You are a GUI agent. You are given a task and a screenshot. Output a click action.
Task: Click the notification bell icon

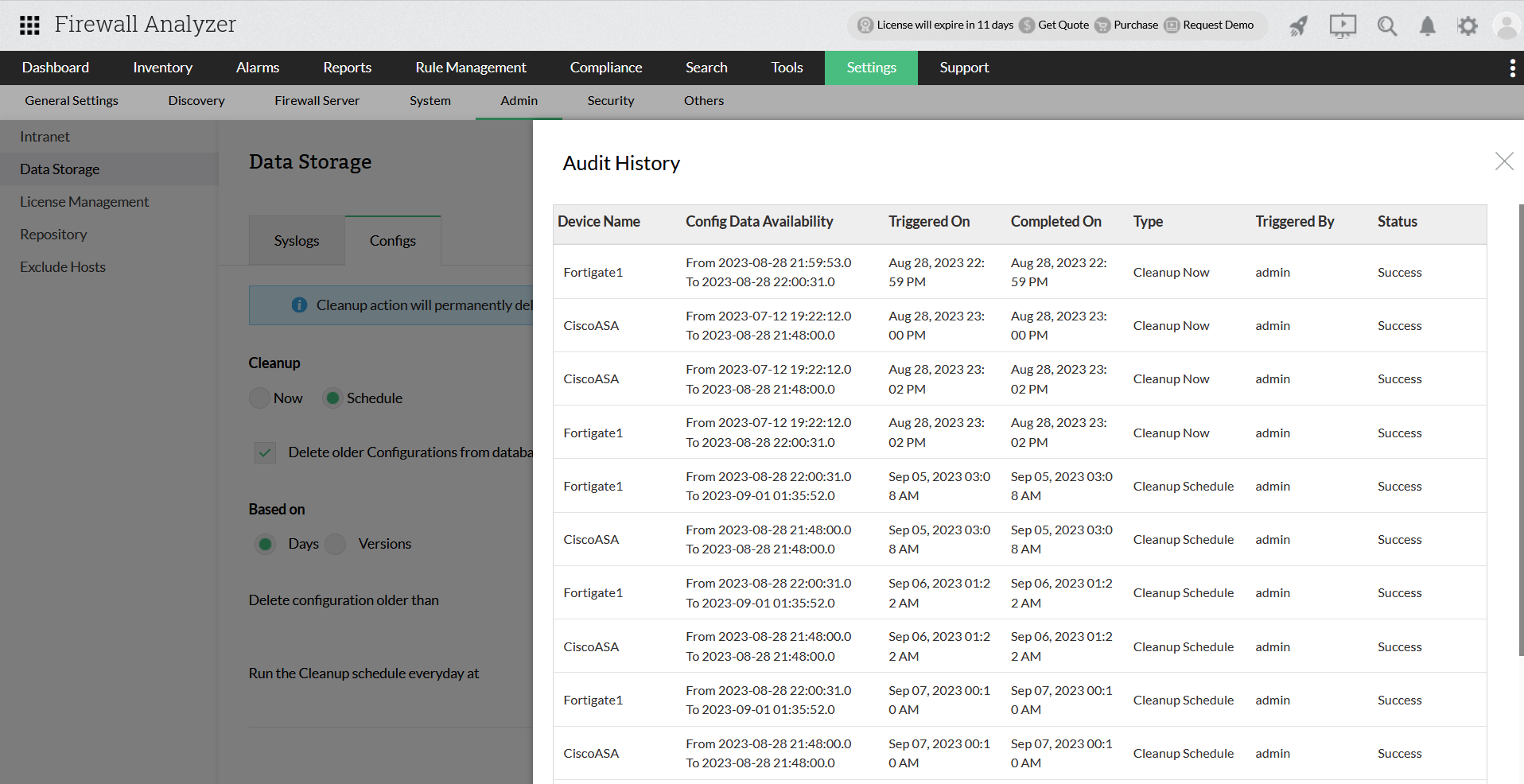coord(1427,25)
